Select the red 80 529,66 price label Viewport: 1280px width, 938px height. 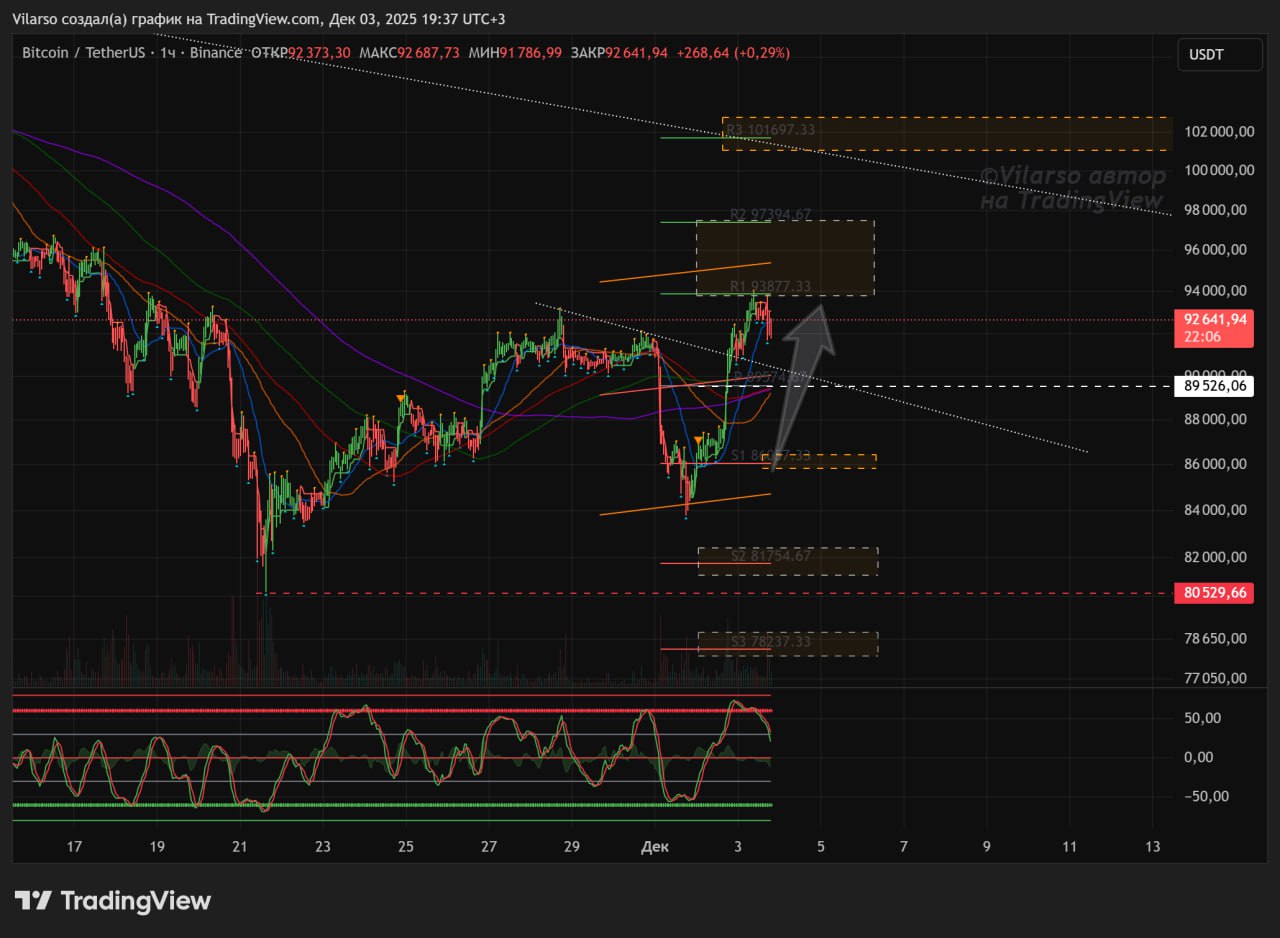click(x=1216, y=593)
